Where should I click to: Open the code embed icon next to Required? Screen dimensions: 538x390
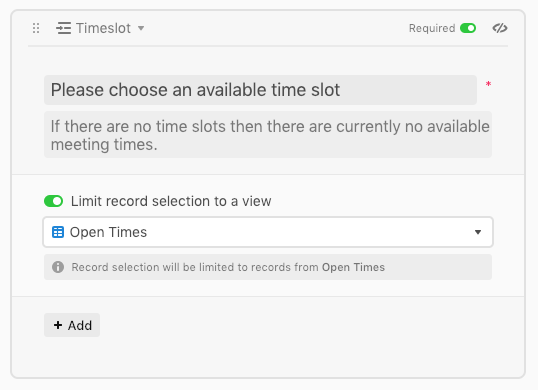(x=500, y=28)
